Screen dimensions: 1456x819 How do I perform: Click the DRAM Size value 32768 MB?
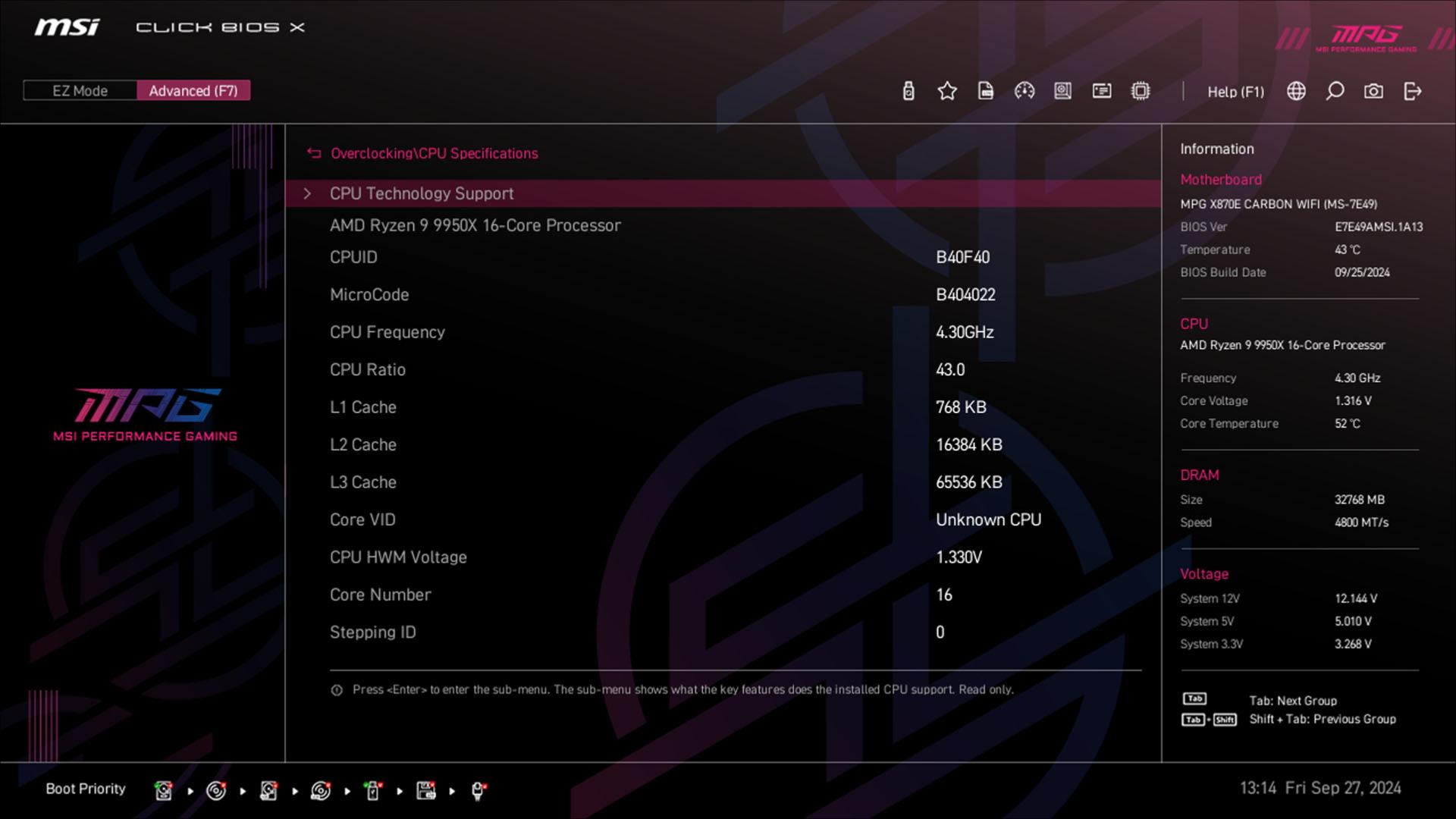[1359, 500]
